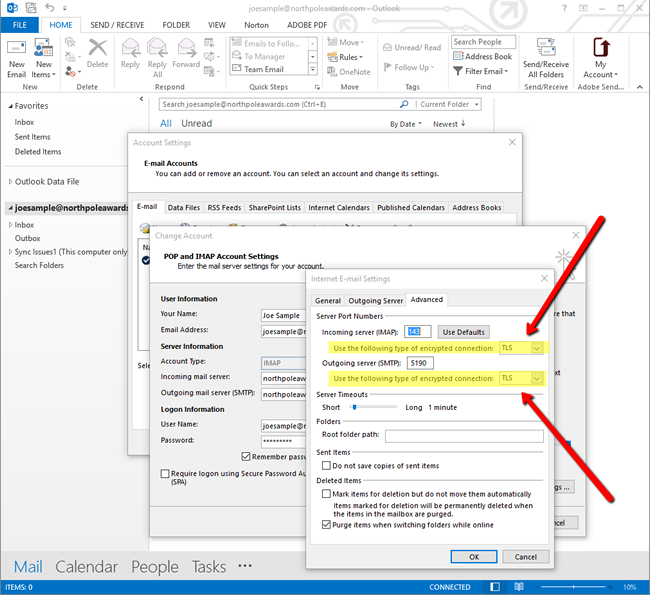Click Unread/Read envelope icon
The height and width of the screenshot is (595, 650).
pos(387,47)
